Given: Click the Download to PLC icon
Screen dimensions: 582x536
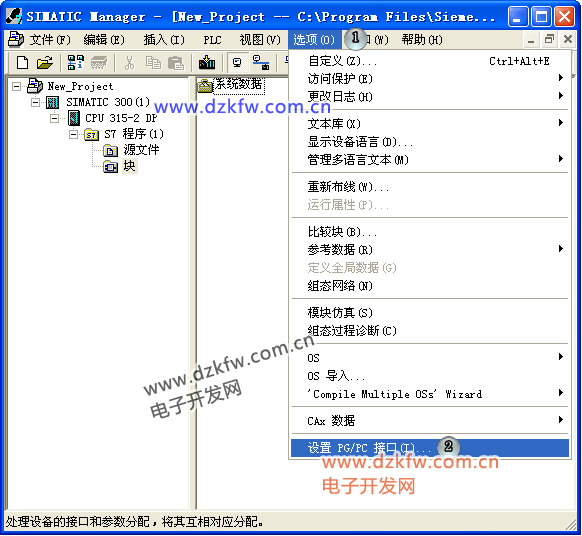Looking at the screenshot, I should [x=207, y=63].
